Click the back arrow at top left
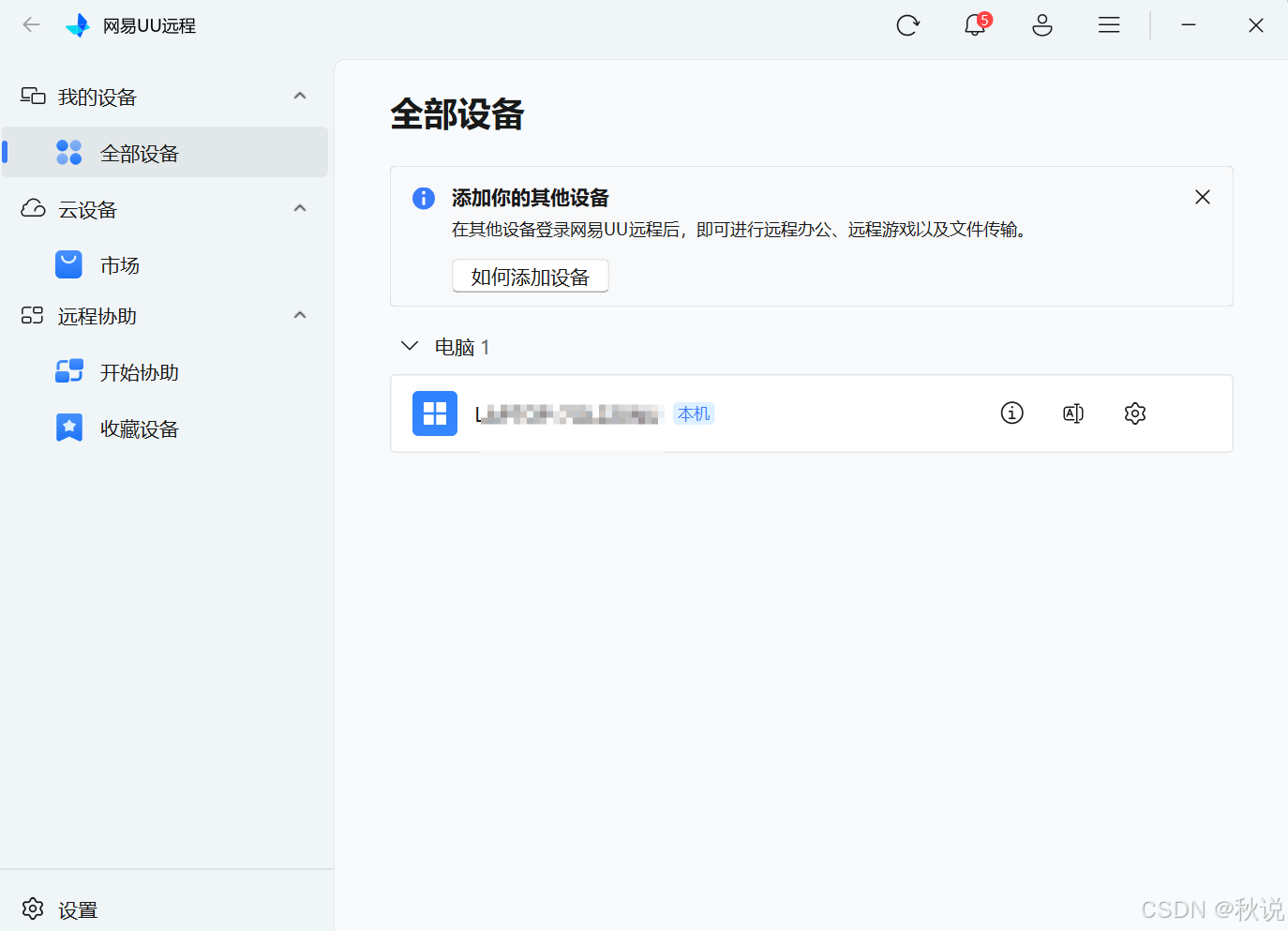1288x931 pixels. coord(31,25)
